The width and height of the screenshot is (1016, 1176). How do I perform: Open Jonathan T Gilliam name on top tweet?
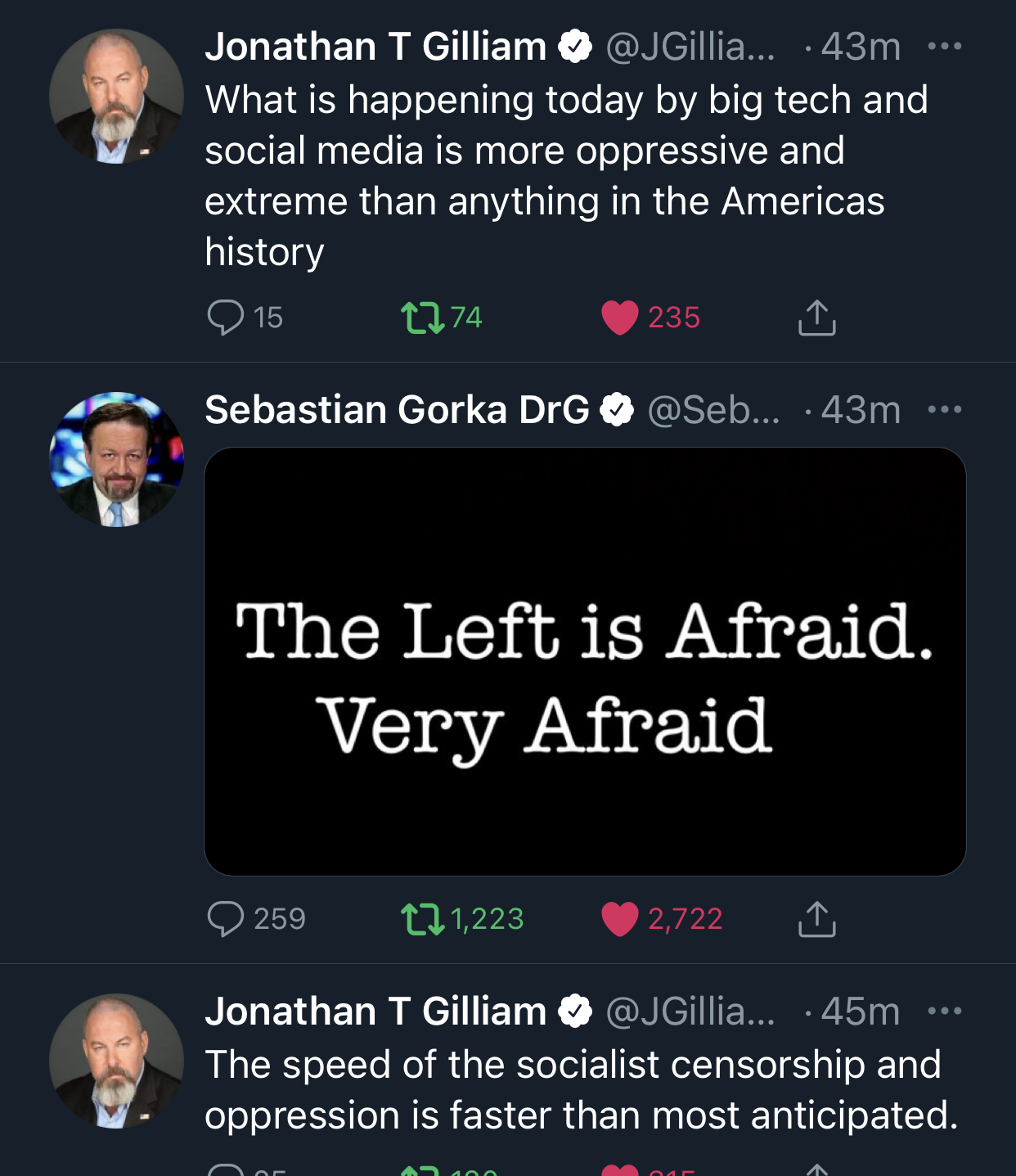tap(375, 47)
